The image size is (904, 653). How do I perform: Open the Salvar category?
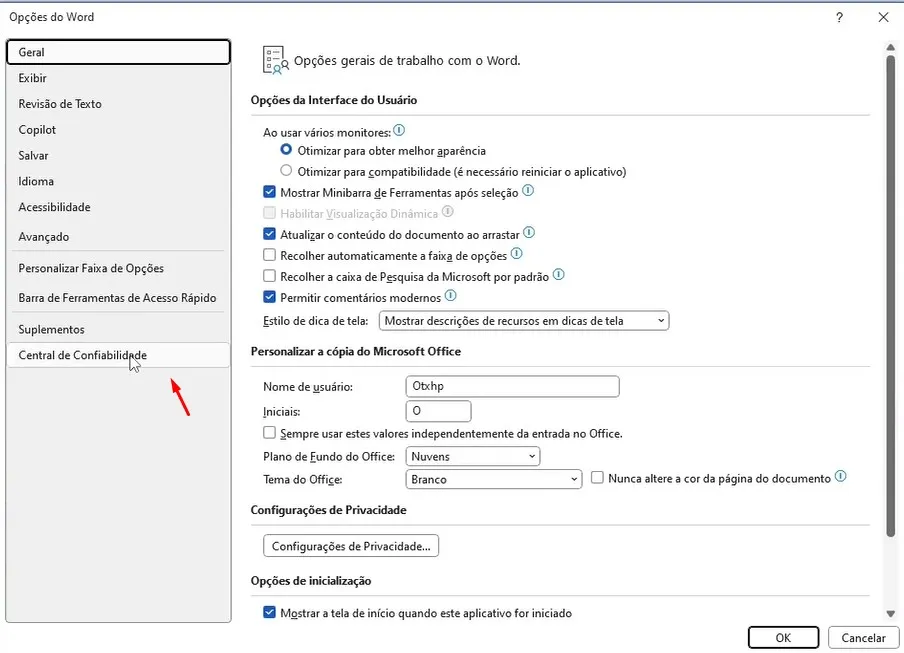[x=118, y=156]
